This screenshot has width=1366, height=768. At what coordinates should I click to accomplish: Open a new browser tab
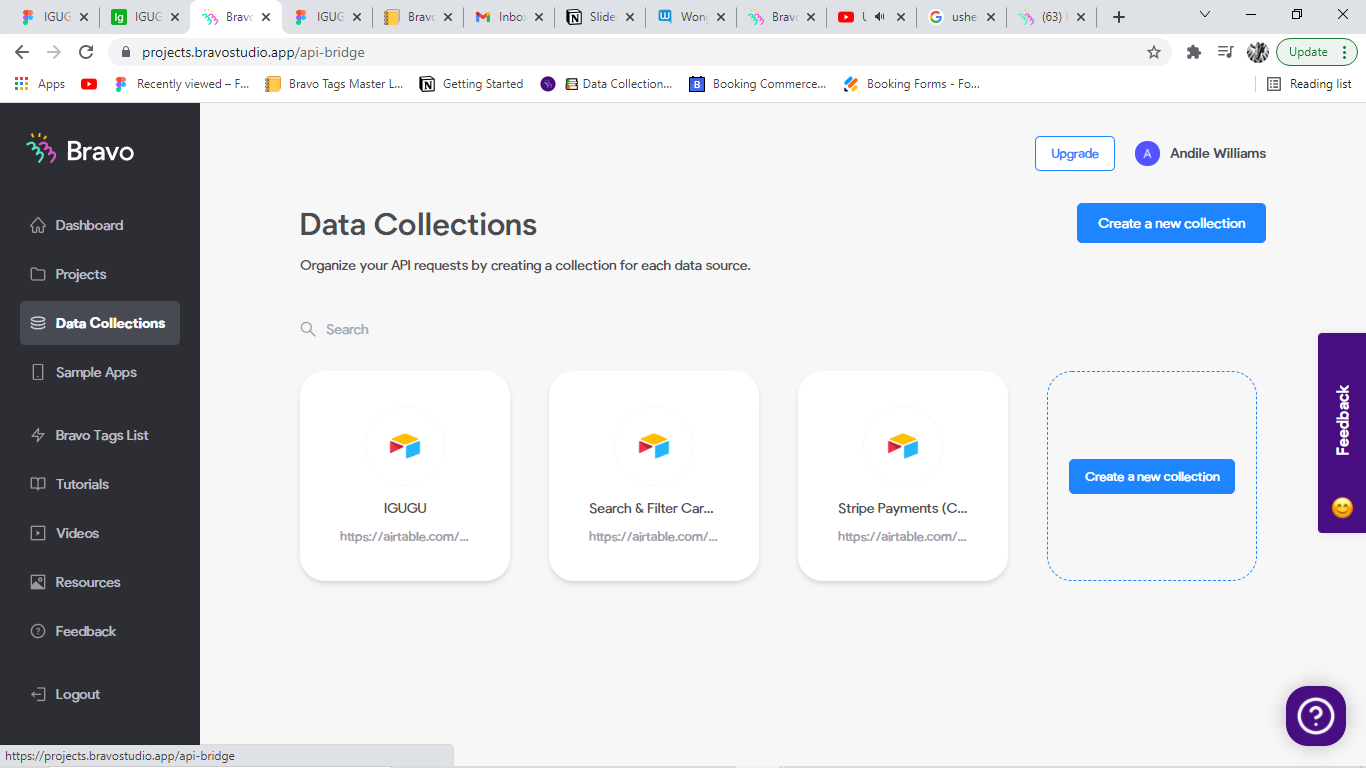tap(1119, 17)
